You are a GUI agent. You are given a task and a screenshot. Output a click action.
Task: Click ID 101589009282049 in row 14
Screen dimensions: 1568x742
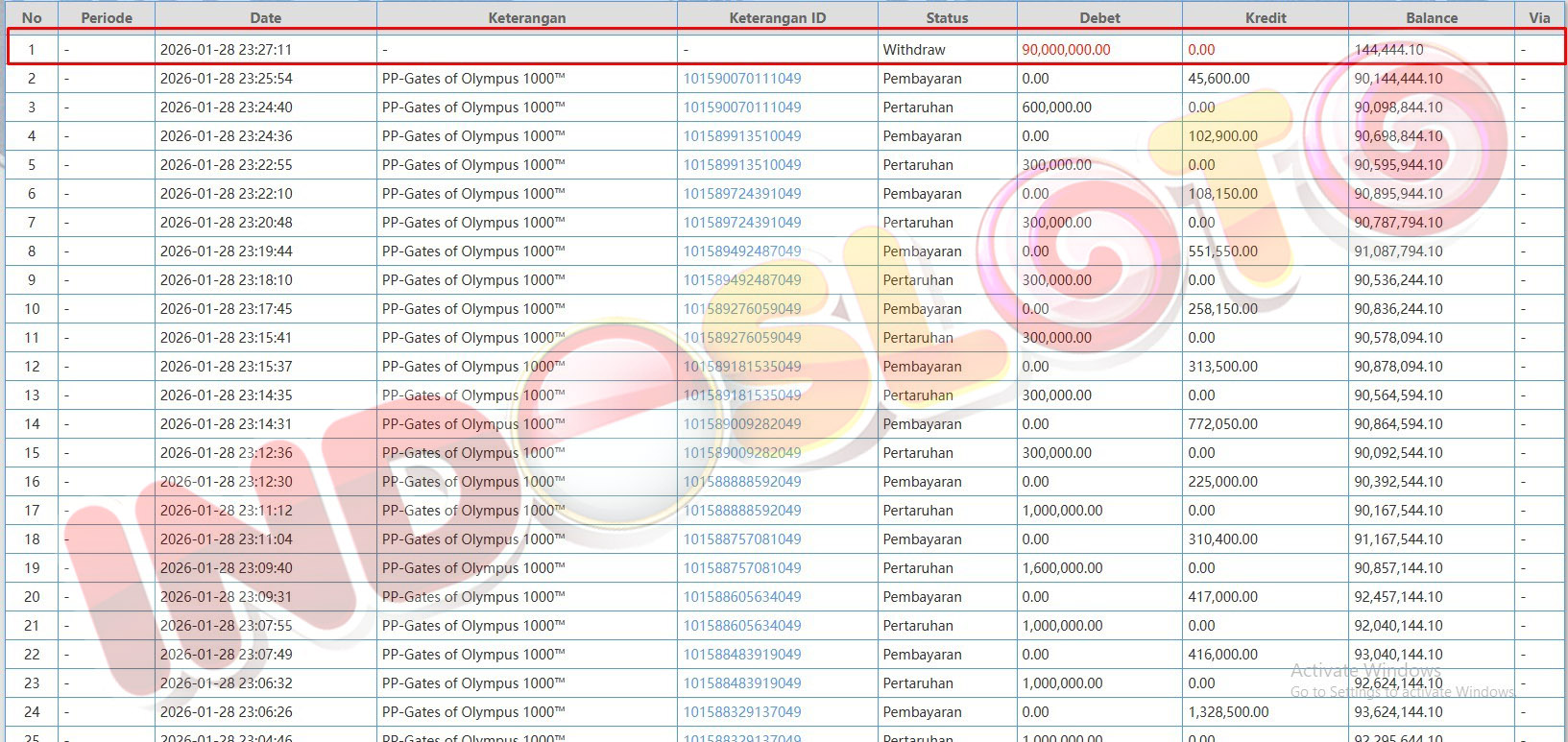pos(742,424)
